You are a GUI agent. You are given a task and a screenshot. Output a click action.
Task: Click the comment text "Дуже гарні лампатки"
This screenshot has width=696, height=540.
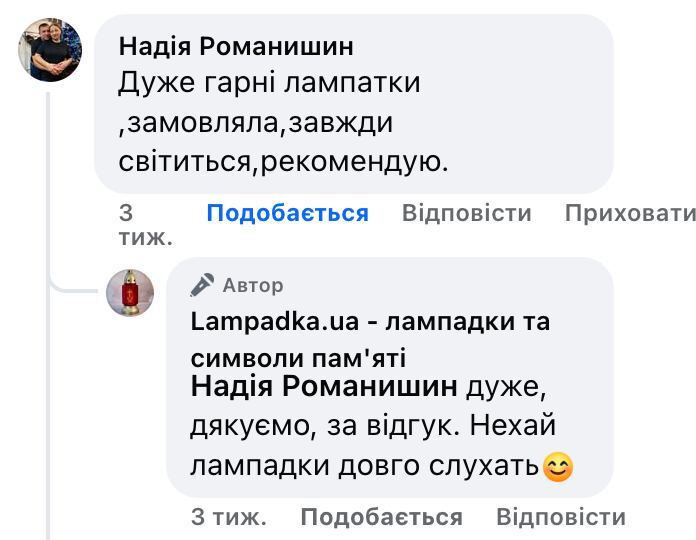tap(268, 83)
